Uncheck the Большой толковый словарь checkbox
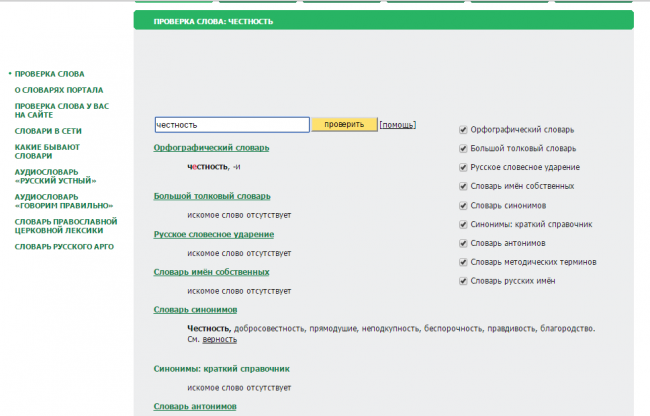This screenshot has width=650, height=416. coord(462,148)
